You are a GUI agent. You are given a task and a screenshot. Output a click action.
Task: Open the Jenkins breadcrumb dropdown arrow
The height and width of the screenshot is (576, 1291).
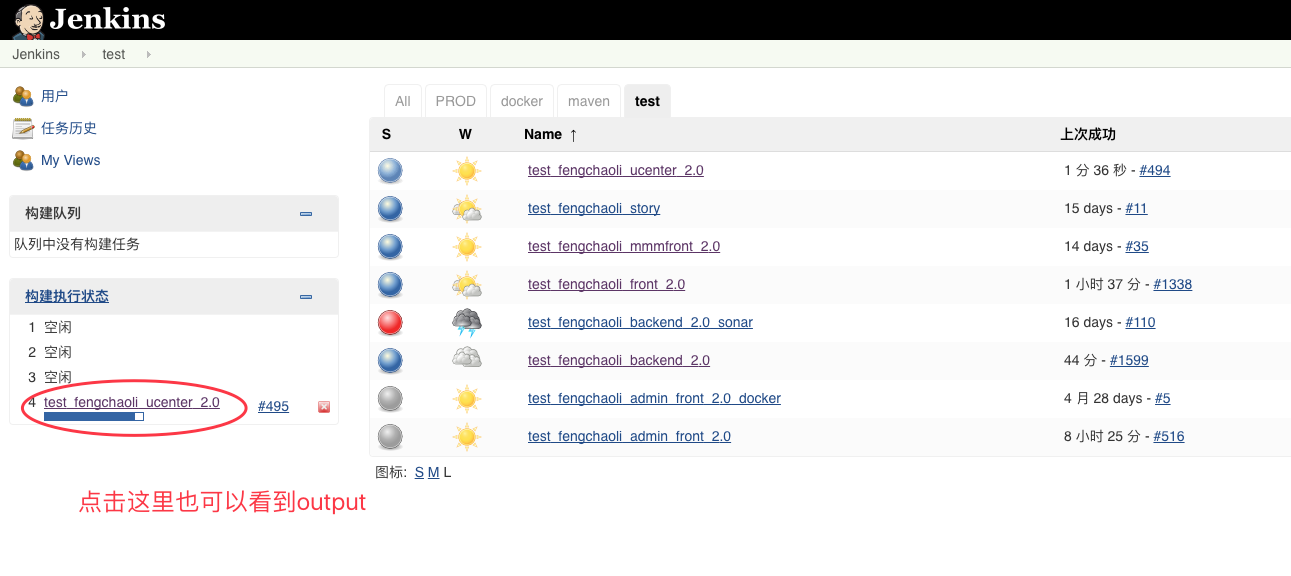84,54
